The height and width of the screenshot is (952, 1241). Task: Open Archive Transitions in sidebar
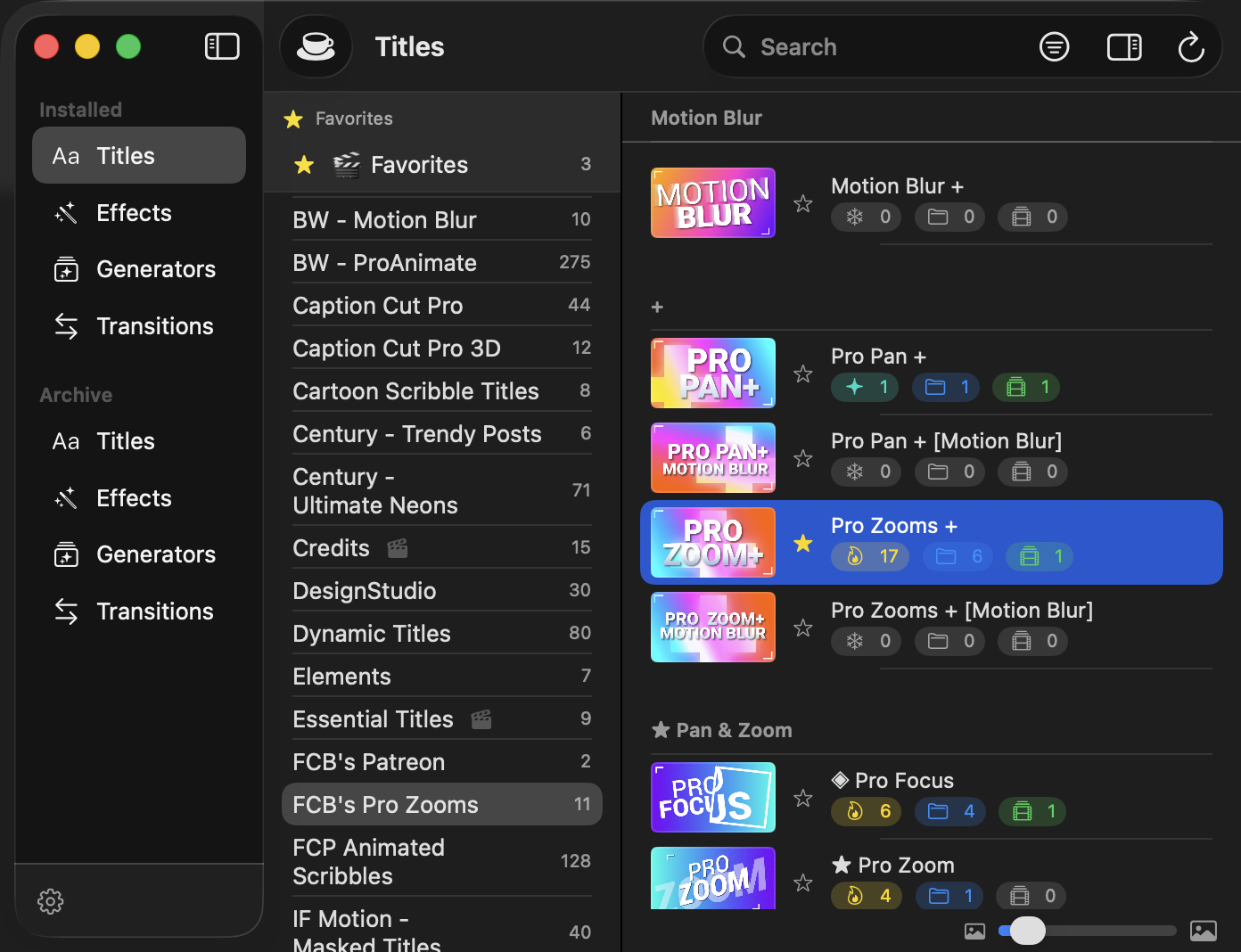[x=154, y=611]
